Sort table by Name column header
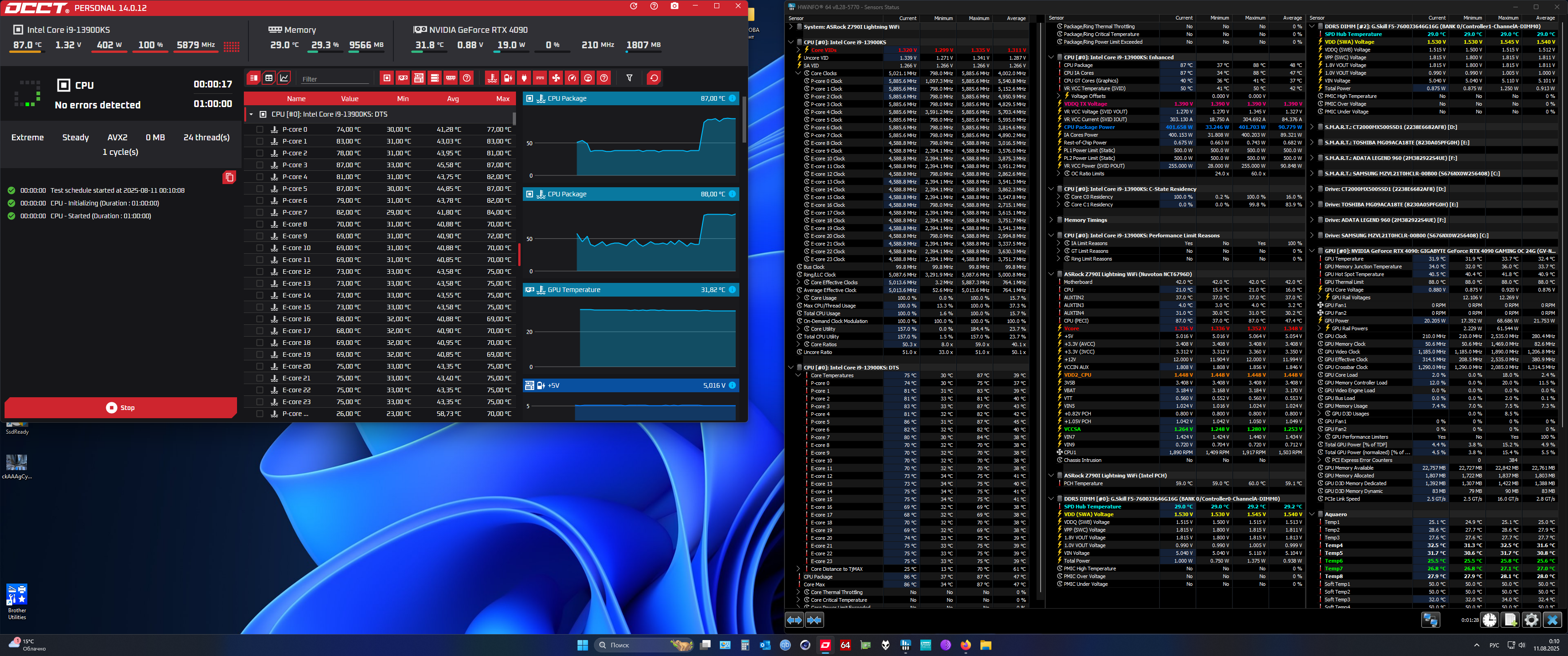Screen dimensions: 1568x656 coord(296,98)
